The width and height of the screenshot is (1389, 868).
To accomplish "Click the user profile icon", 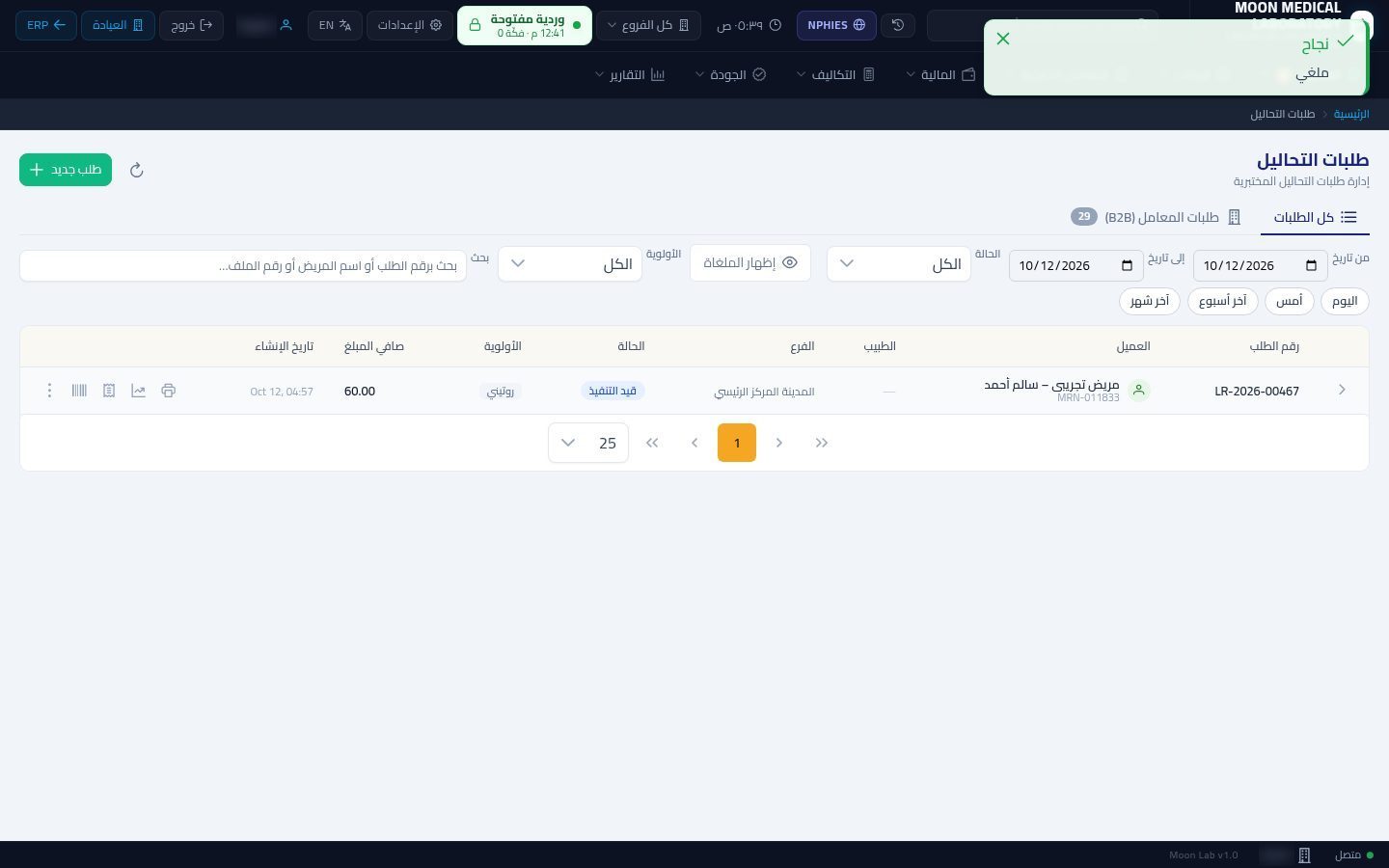I will coord(286,25).
